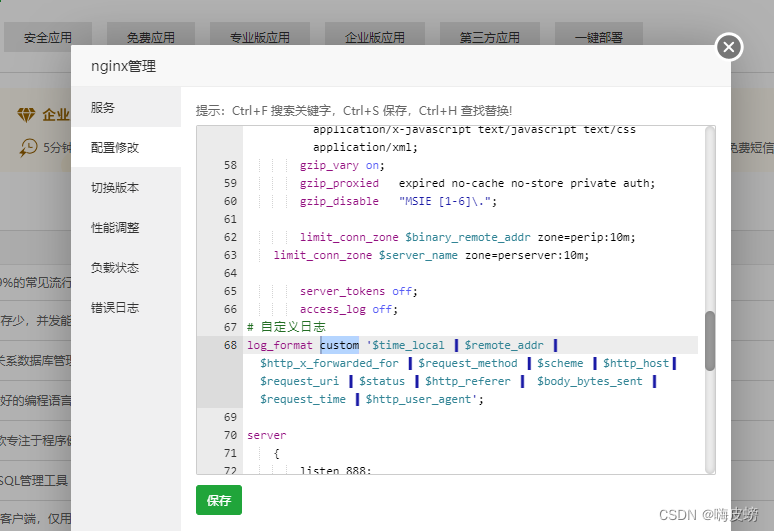Click line number 62 in gutter
The width and height of the screenshot is (774, 531).
pyautogui.click(x=231, y=237)
